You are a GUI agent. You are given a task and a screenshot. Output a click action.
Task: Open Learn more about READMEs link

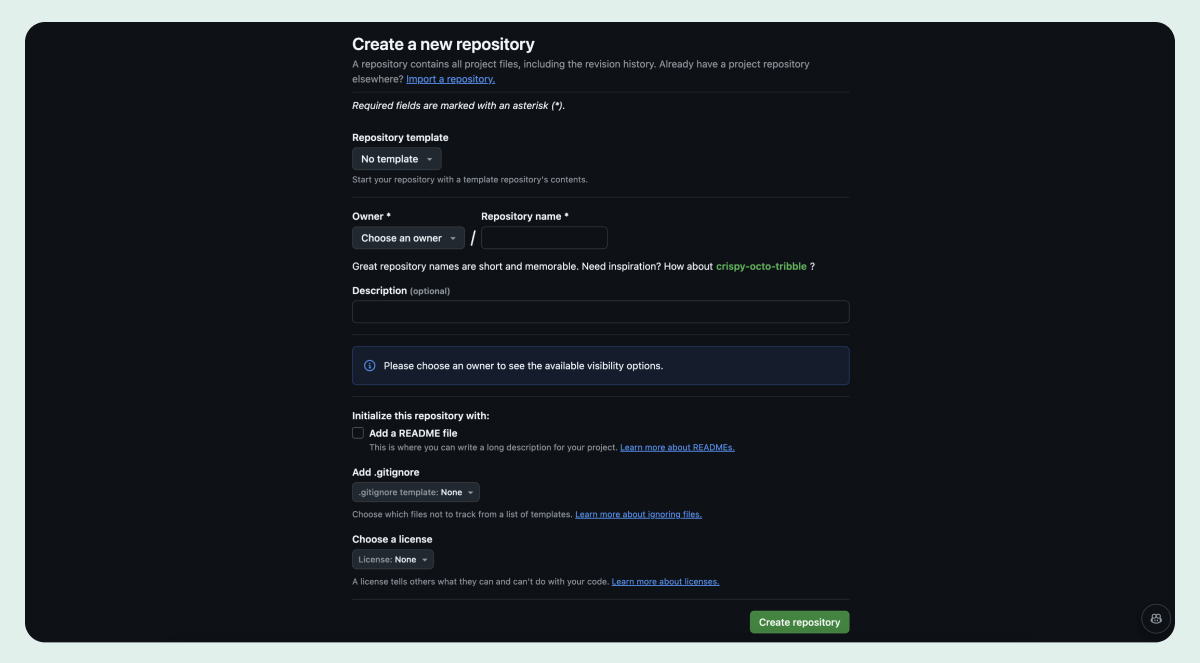click(x=677, y=448)
